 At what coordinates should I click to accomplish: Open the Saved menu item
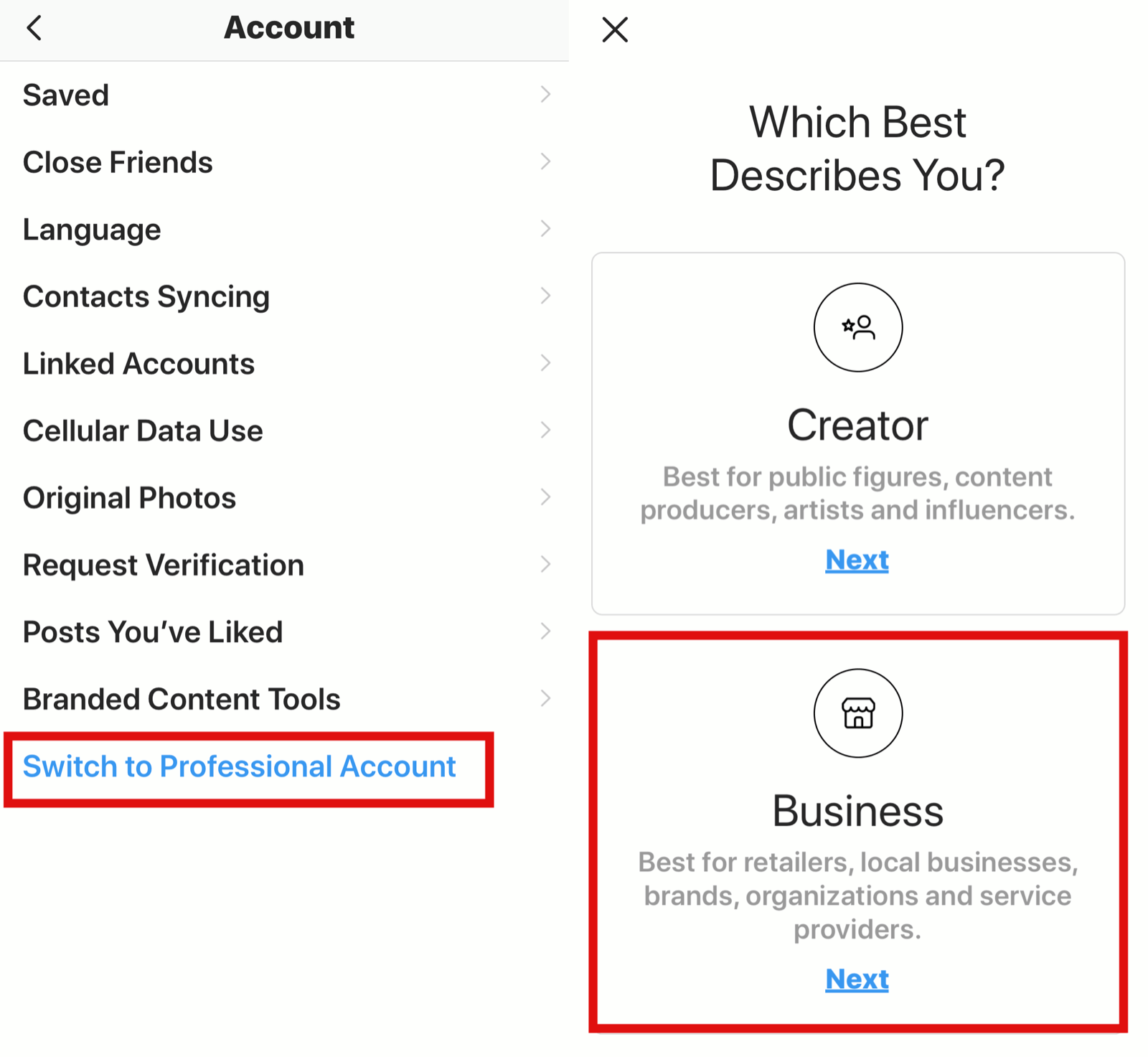click(285, 95)
